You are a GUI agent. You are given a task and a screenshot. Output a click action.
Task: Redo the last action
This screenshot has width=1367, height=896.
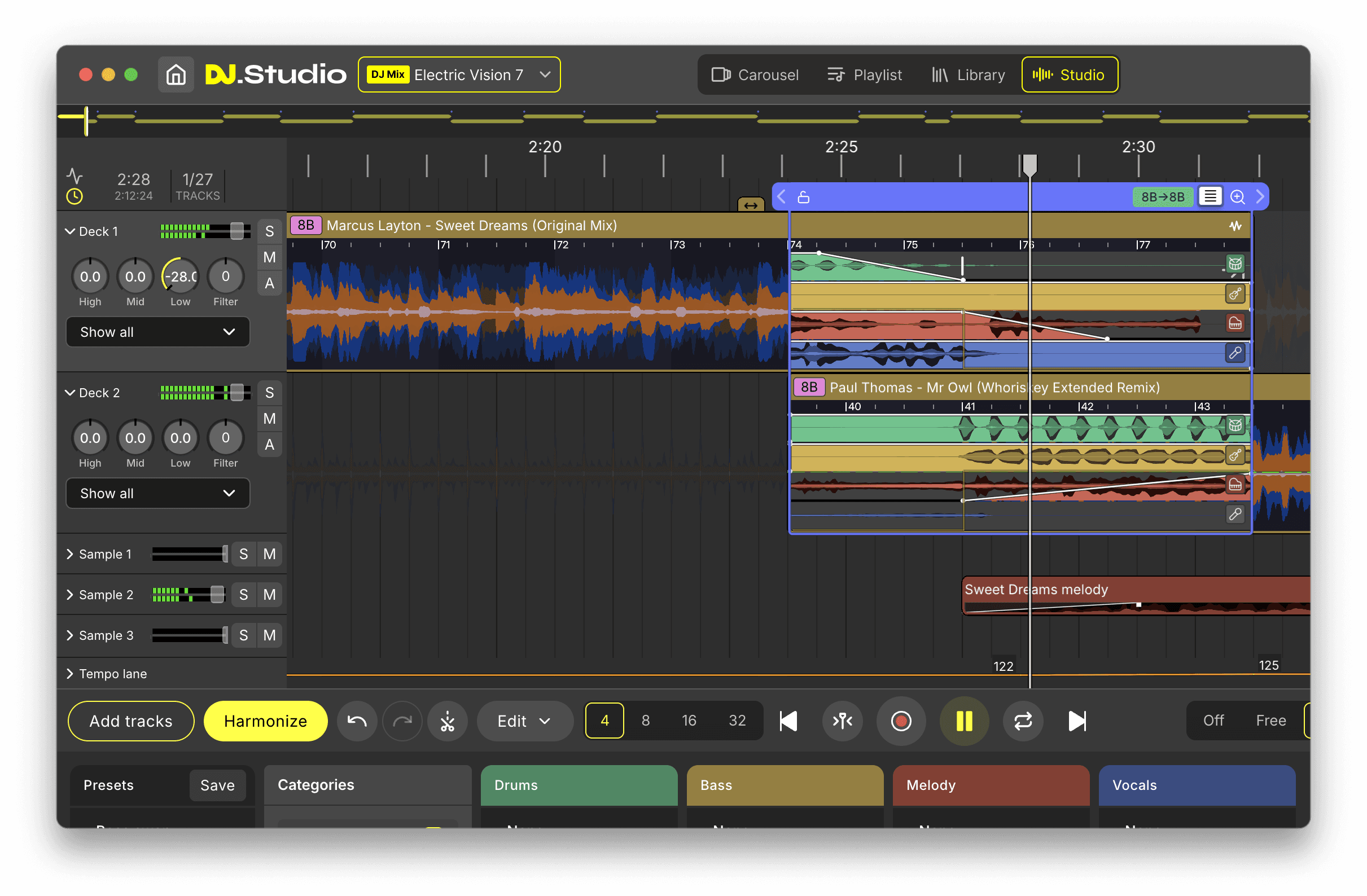(402, 721)
